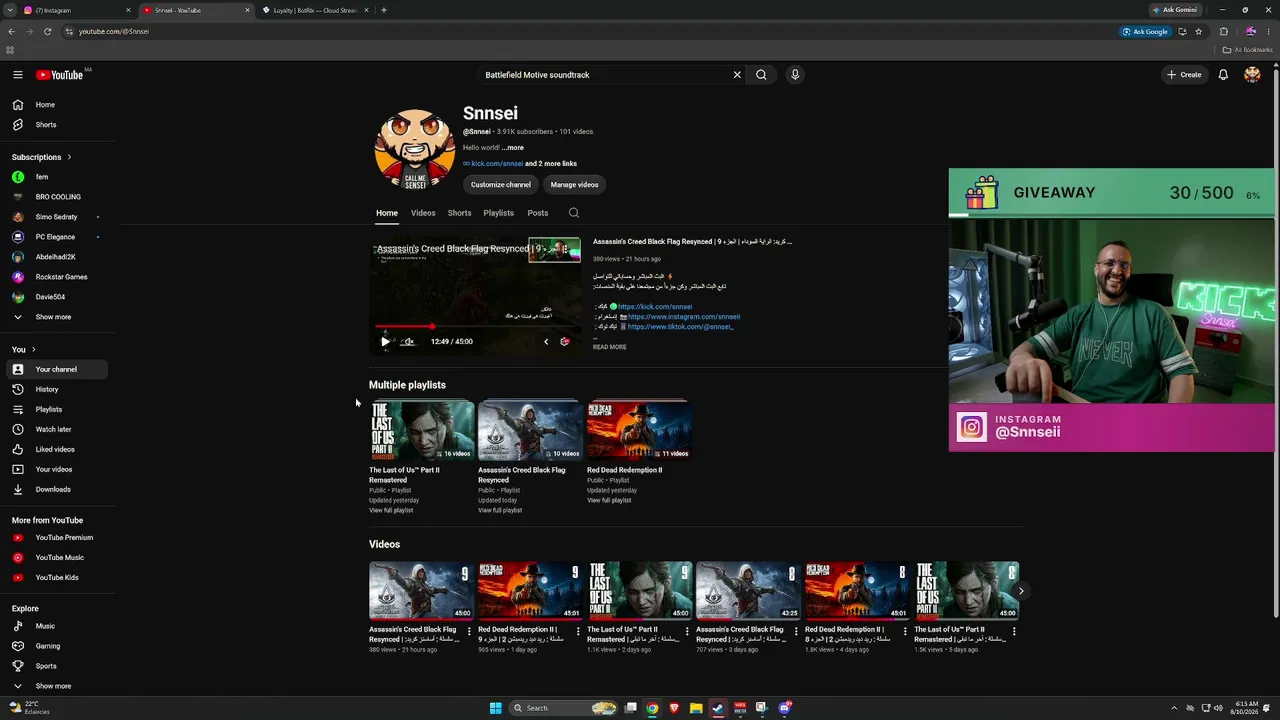Click the Manage videos button
Screen dimensions: 1280x720
(574, 185)
